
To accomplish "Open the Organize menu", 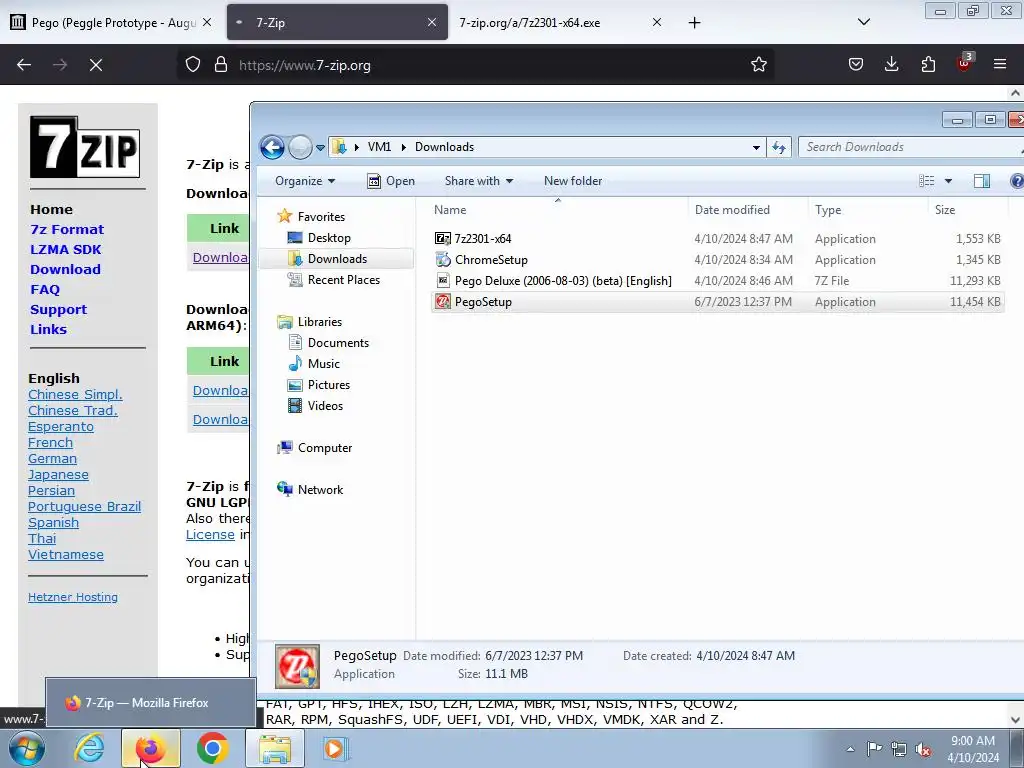I will click(x=305, y=181).
